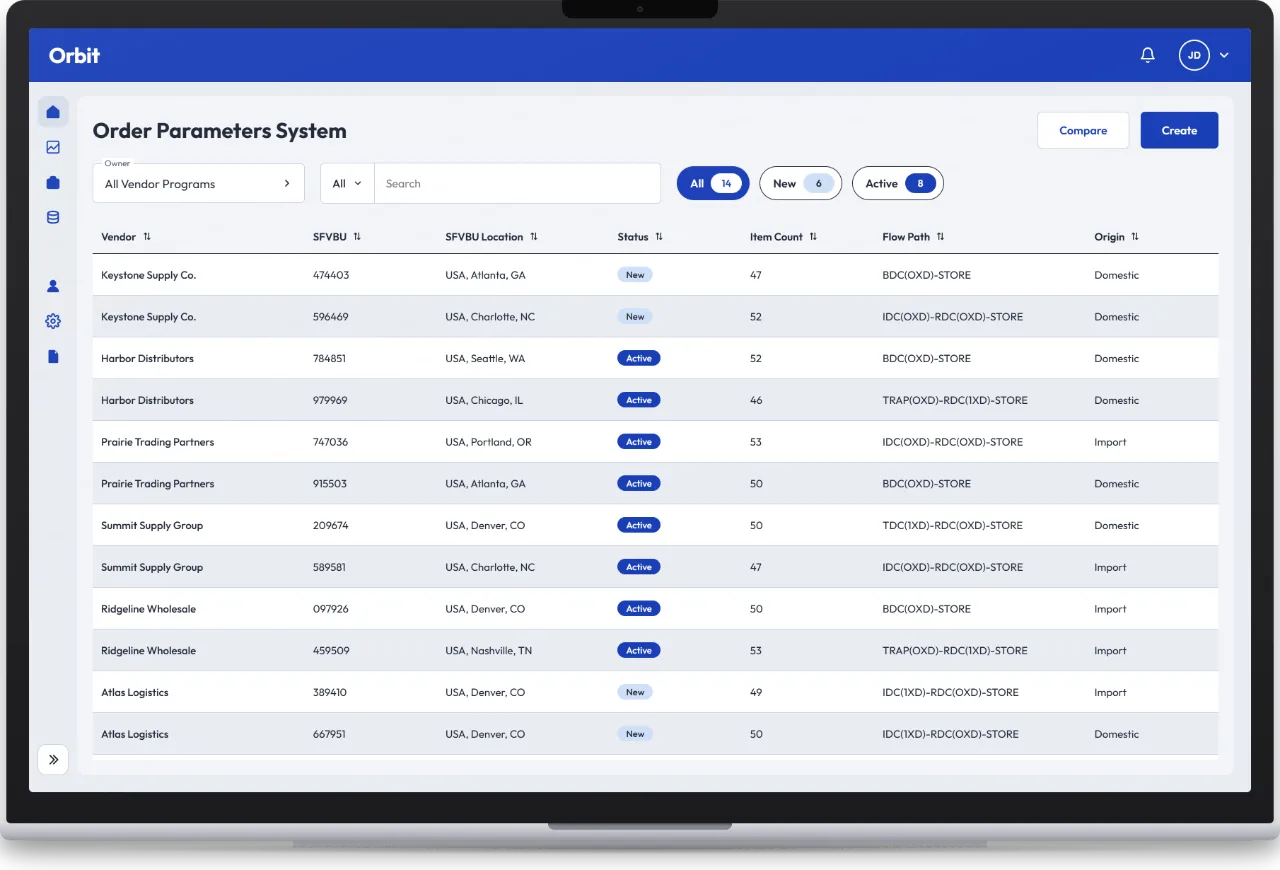Select the All 14 filter tab

pos(713,183)
